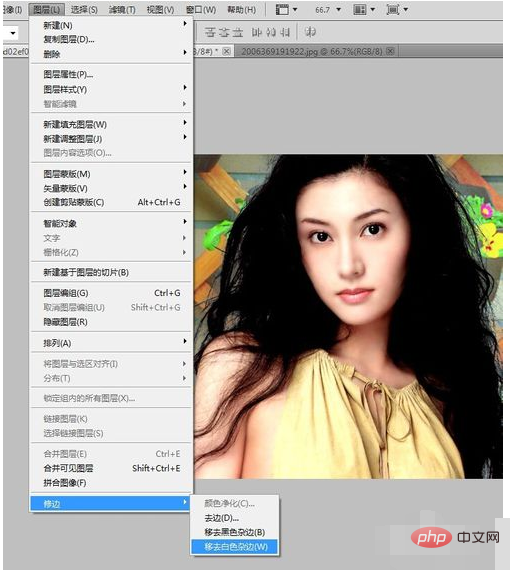Open the 66.7 zoom level dropdown
This screenshot has width=510, height=570.
click(x=338, y=9)
